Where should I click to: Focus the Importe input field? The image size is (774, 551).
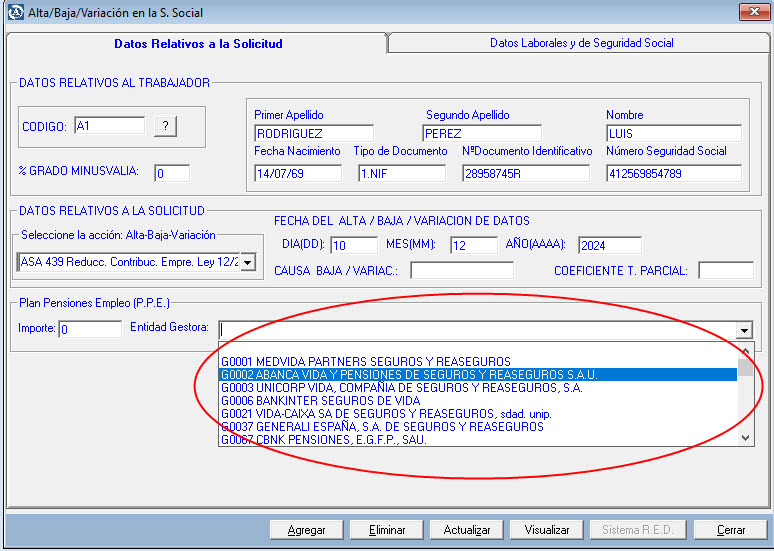89,329
